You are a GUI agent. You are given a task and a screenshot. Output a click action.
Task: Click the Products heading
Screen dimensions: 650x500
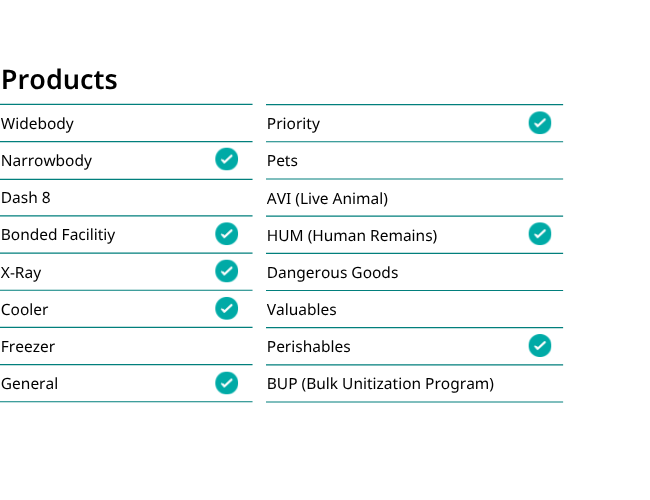pos(59,80)
